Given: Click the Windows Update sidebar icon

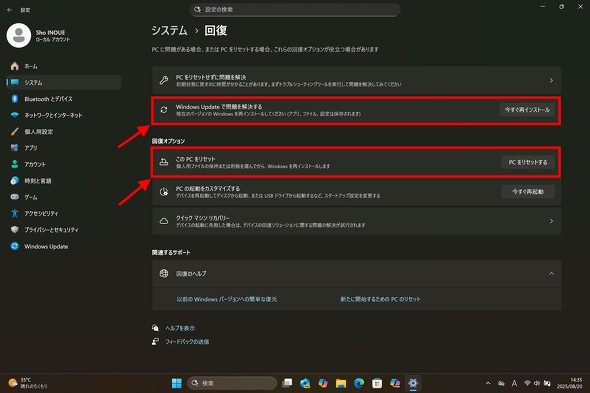Looking at the screenshot, I should 15,246.
